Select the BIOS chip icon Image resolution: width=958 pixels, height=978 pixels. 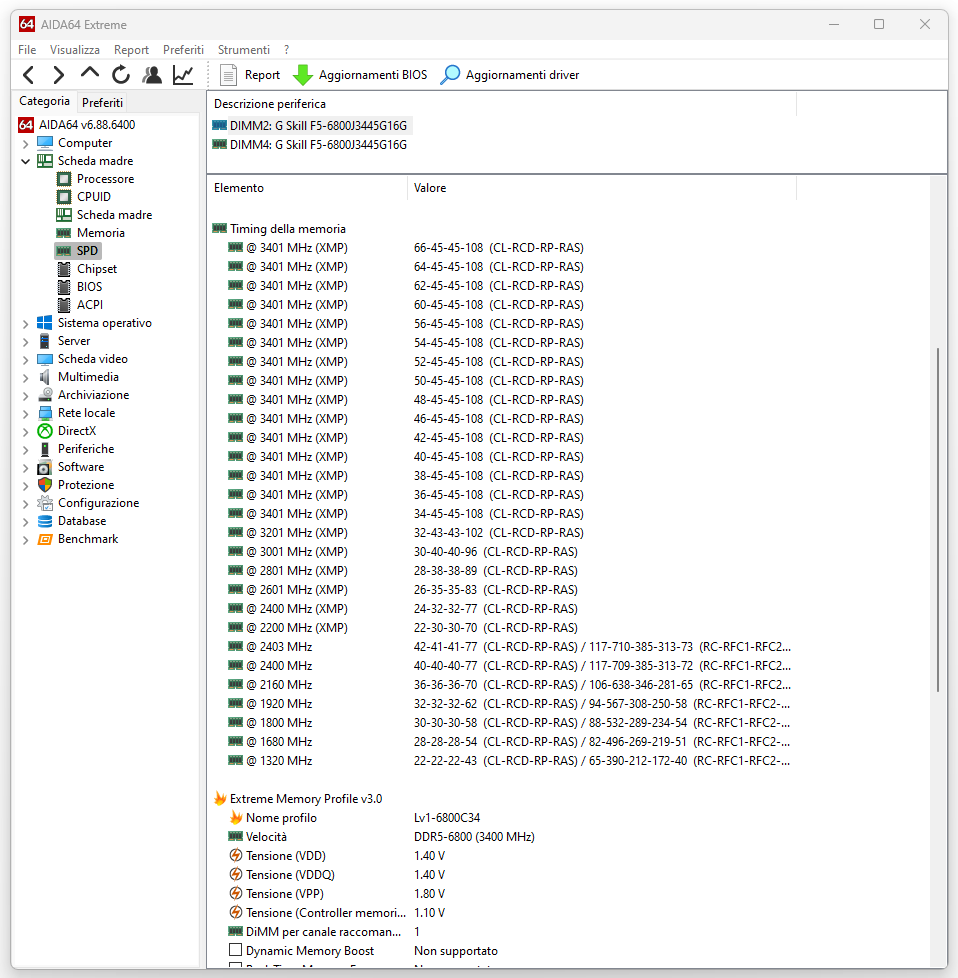tap(64, 287)
